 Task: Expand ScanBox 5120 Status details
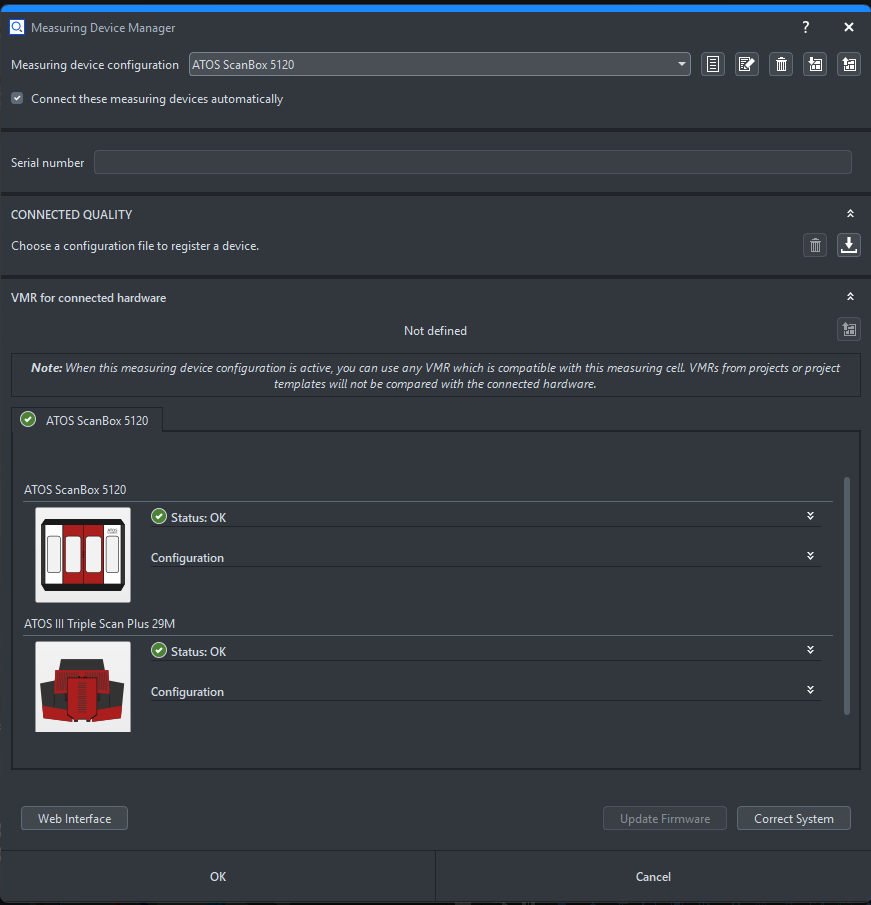[x=810, y=516]
